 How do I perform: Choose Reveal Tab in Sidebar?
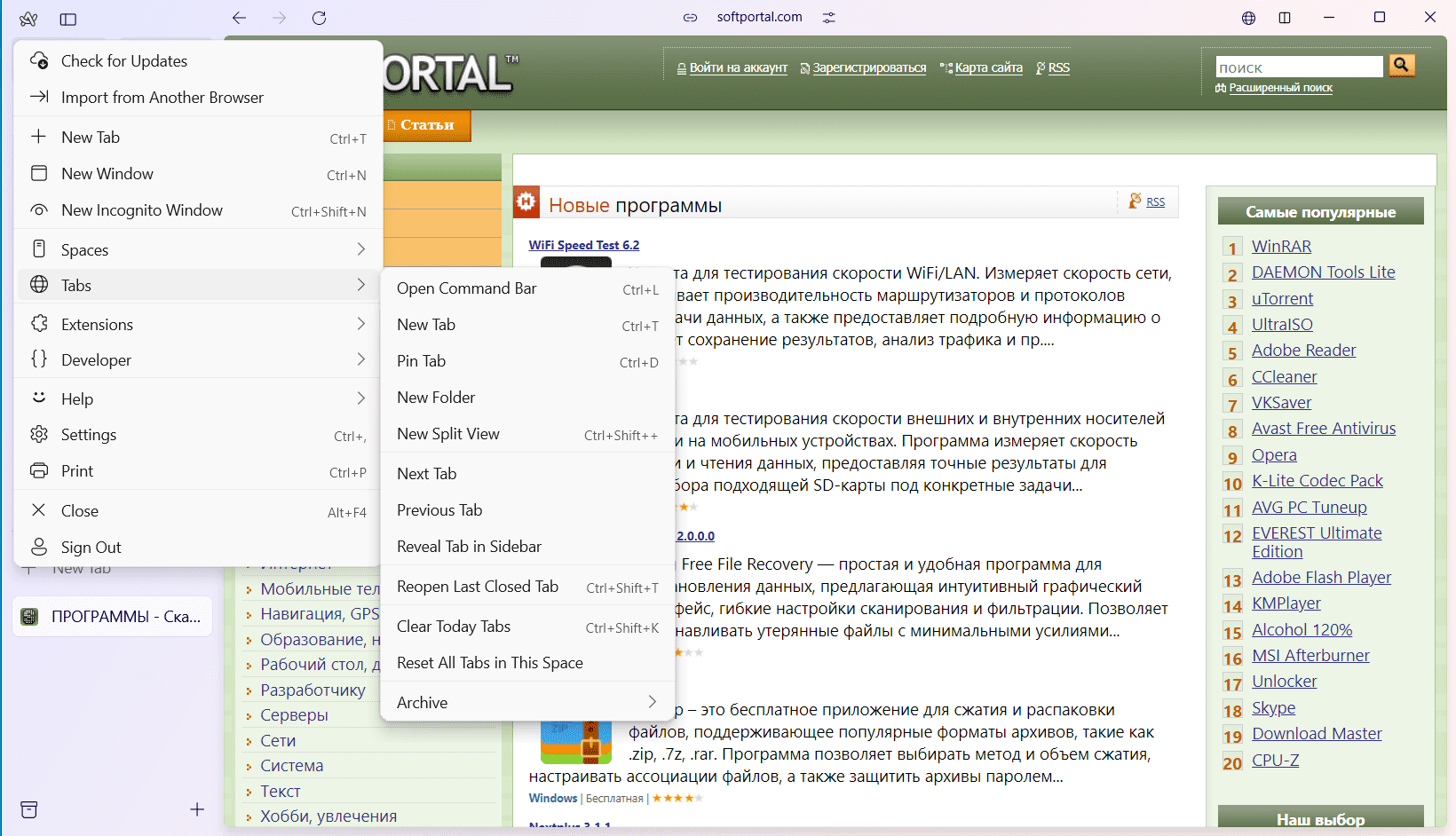[527, 547]
